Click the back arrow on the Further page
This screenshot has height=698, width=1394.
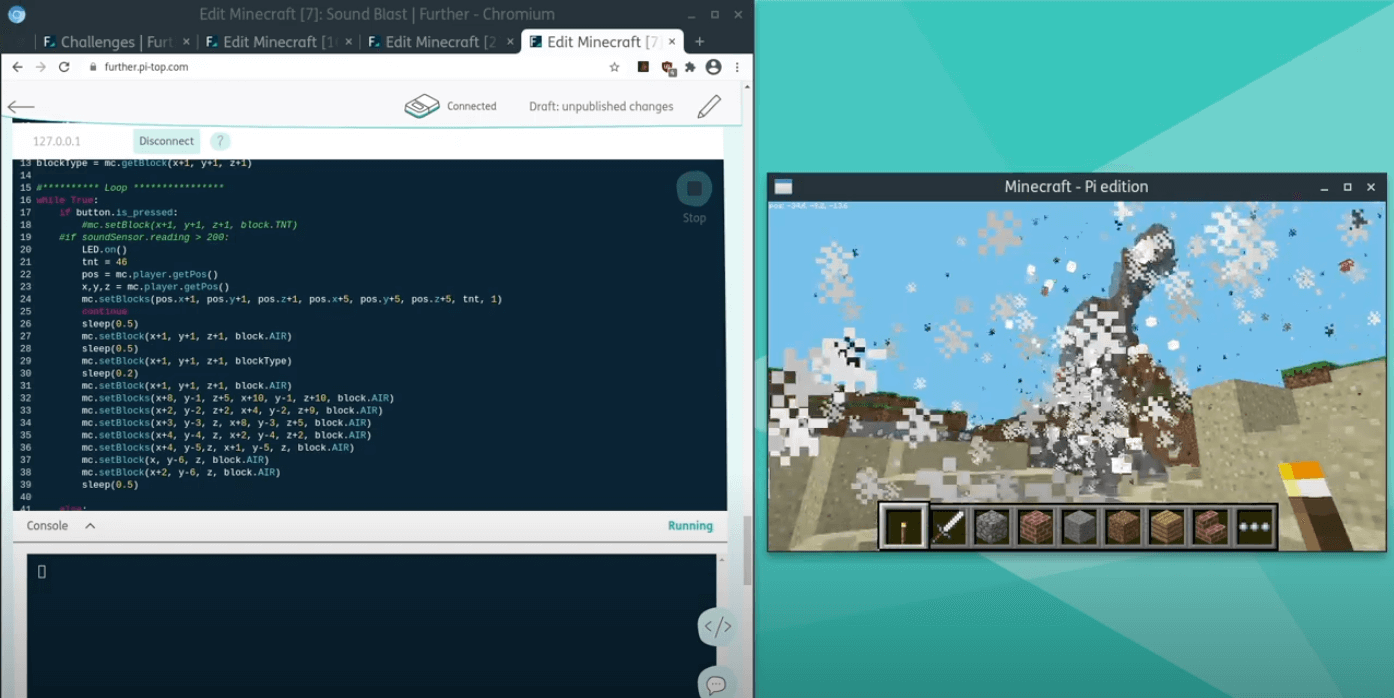(x=21, y=107)
